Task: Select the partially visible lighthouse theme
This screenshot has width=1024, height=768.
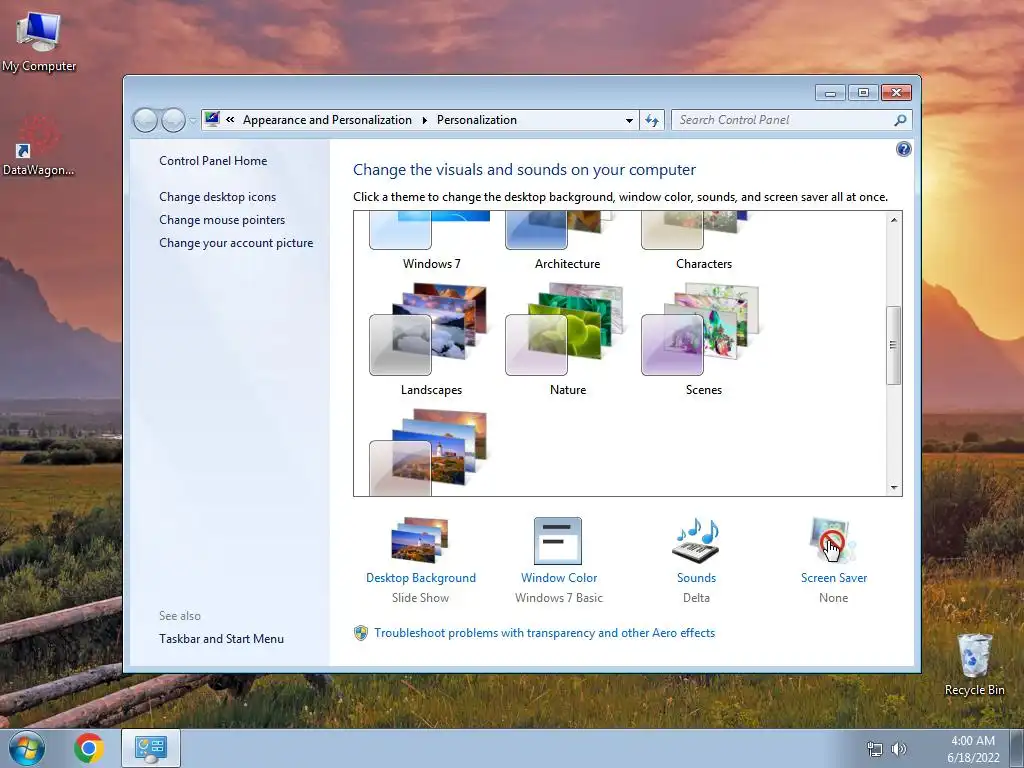Action: (429, 452)
